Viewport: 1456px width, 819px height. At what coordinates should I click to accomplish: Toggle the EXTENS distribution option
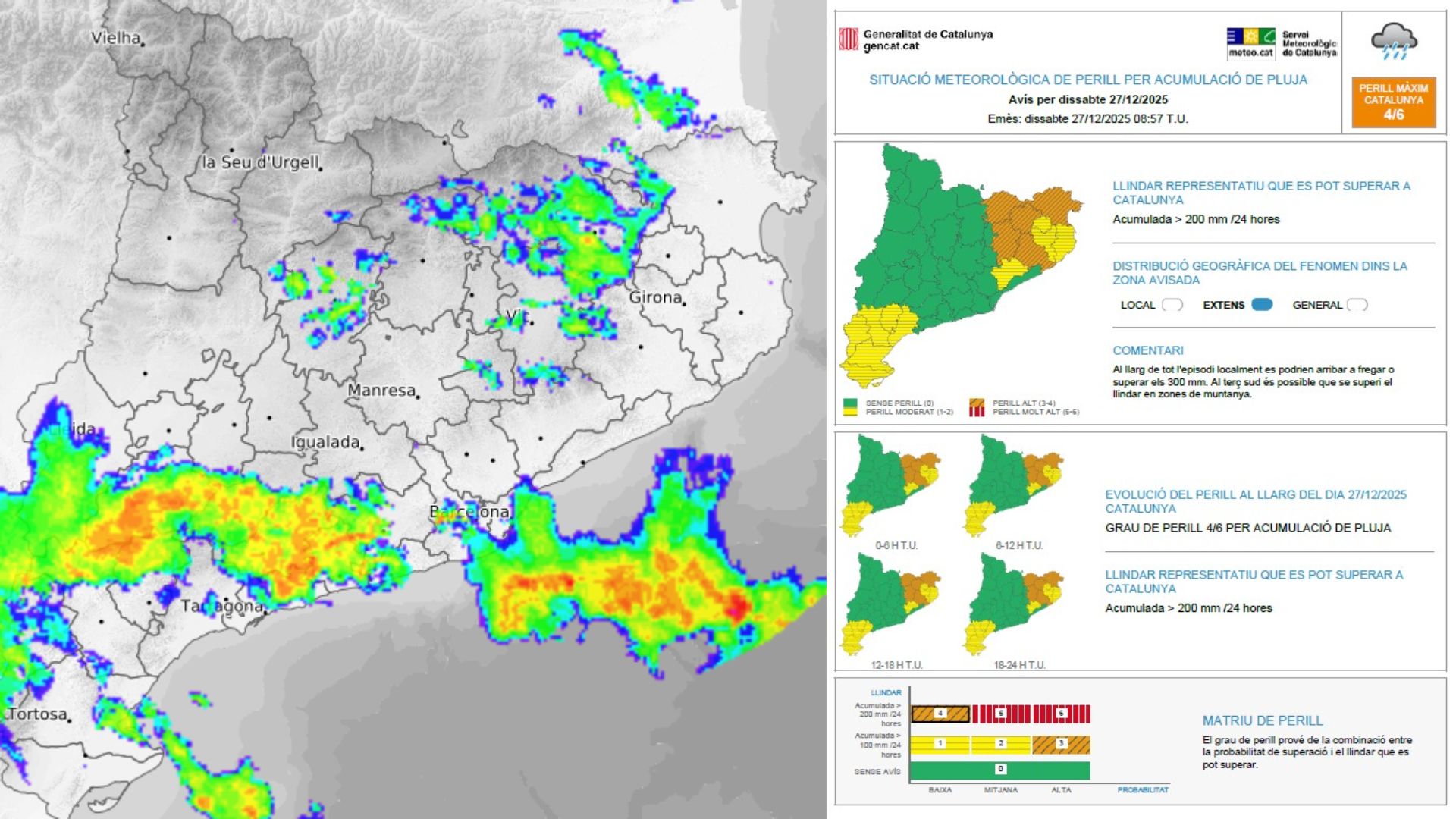pos(1262,305)
